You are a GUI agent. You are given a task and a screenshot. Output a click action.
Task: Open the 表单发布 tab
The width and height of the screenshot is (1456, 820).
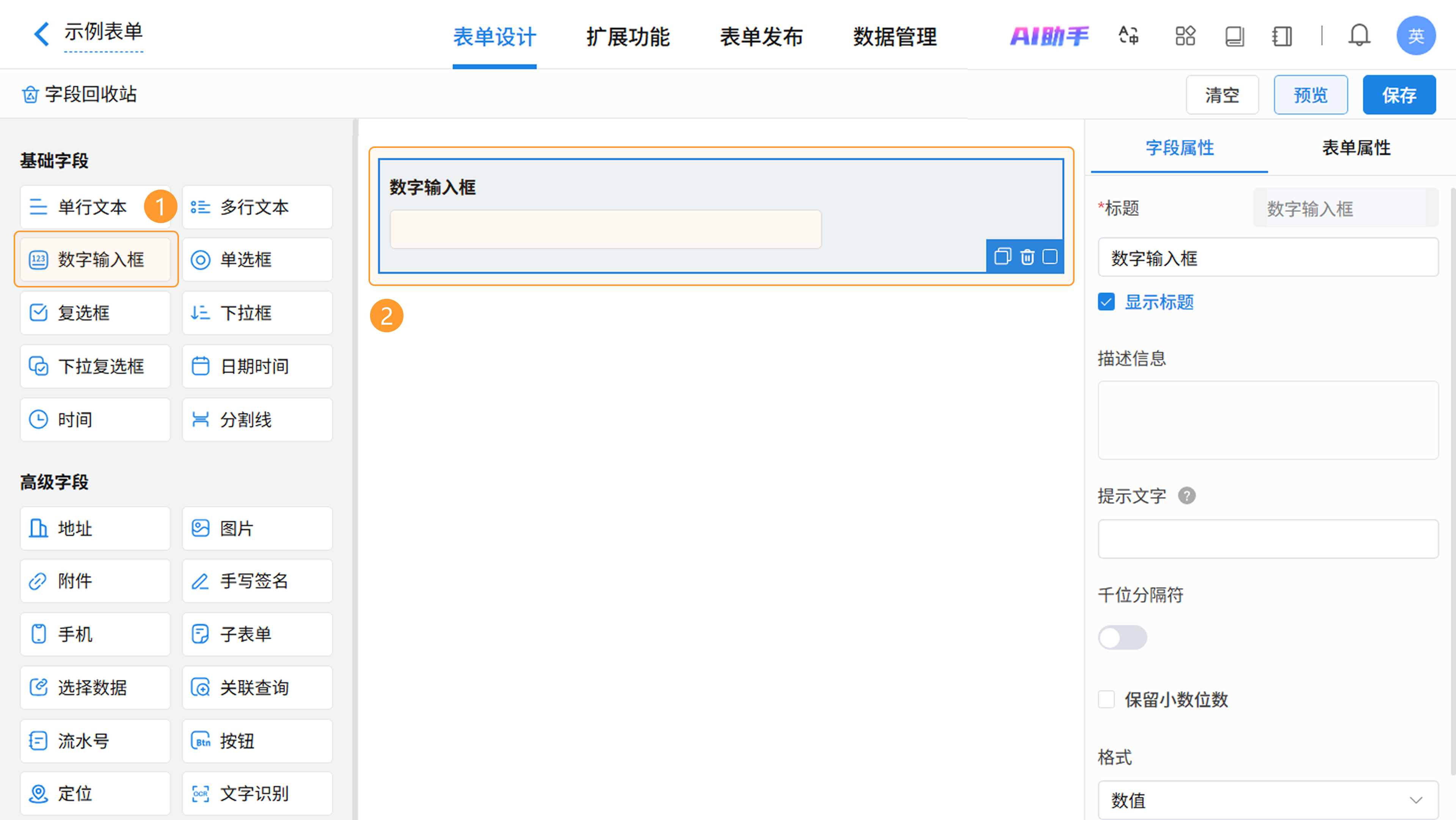761,37
